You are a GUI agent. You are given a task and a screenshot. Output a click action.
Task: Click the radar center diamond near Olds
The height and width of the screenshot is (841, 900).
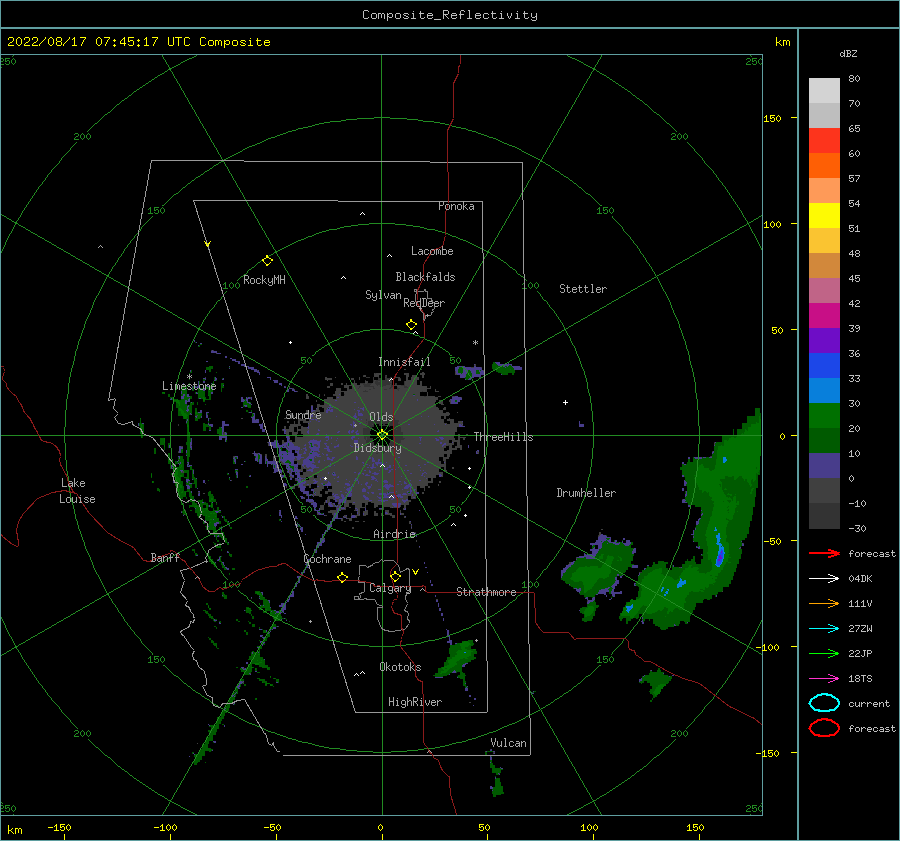(382, 435)
